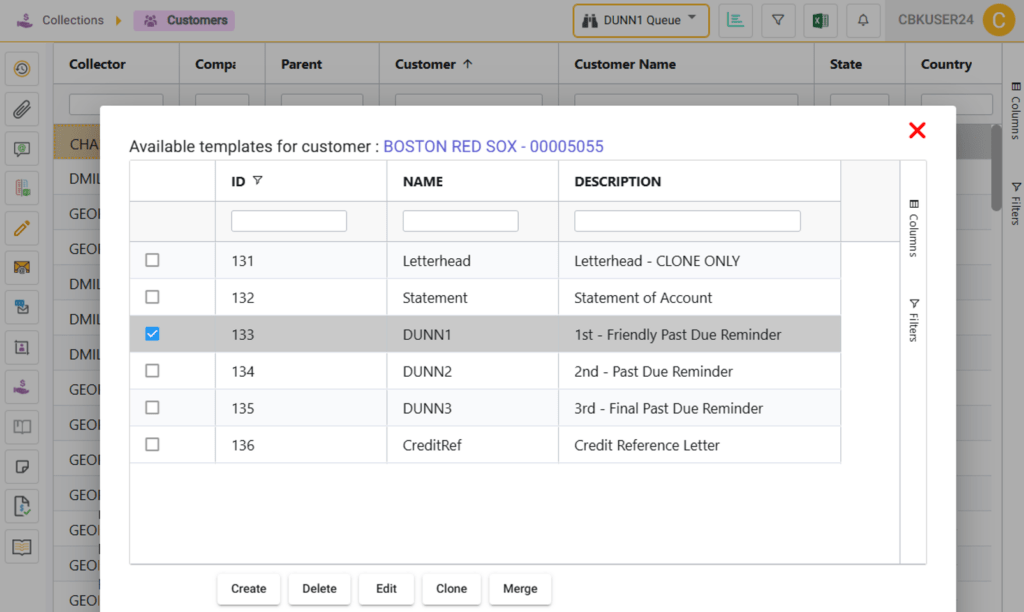Click the Customers breadcrumb tab
1024x612 pixels.
tap(185, 20)
